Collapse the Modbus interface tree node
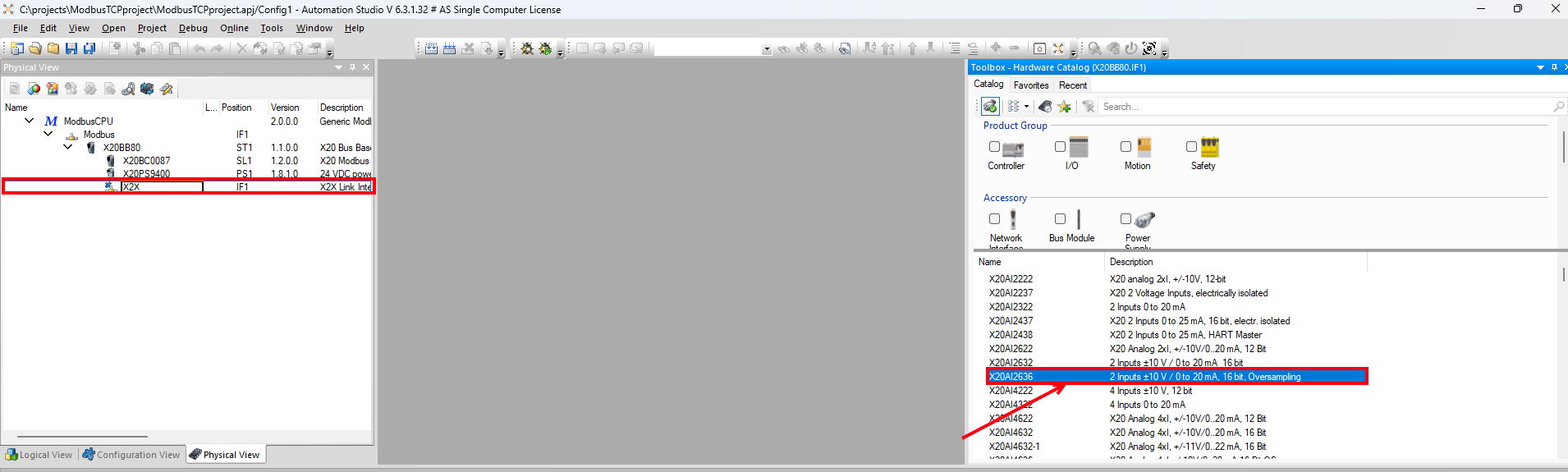The image size is (1568, 472). 48,134
